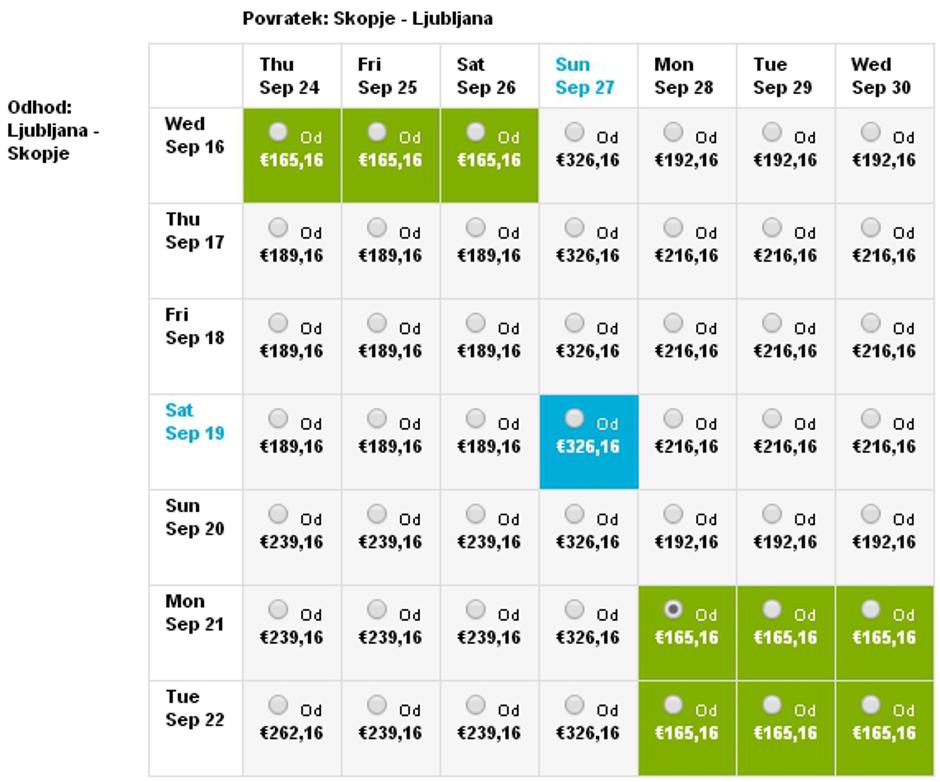Click the highlighted Sat Sep 19 row header

point(194,422)
